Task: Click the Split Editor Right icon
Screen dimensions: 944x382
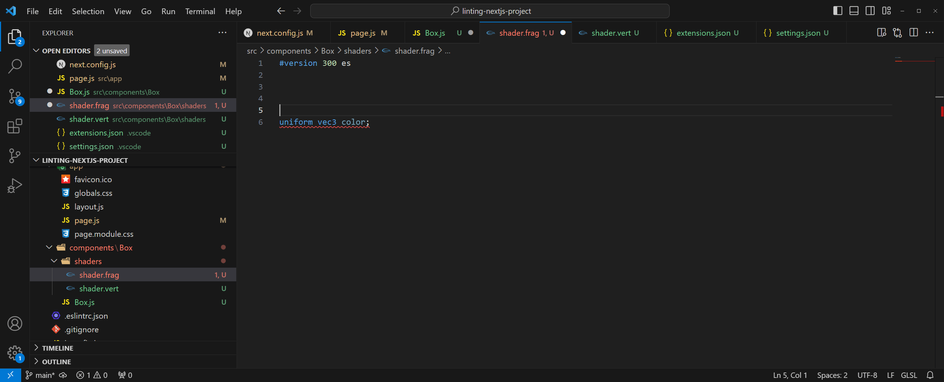Action: (x=913, y=32)
